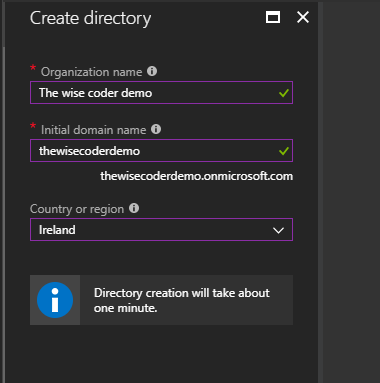Click the Initial domain name text field
This screenshot has width=380, height=383.
(x=161, y=151)
